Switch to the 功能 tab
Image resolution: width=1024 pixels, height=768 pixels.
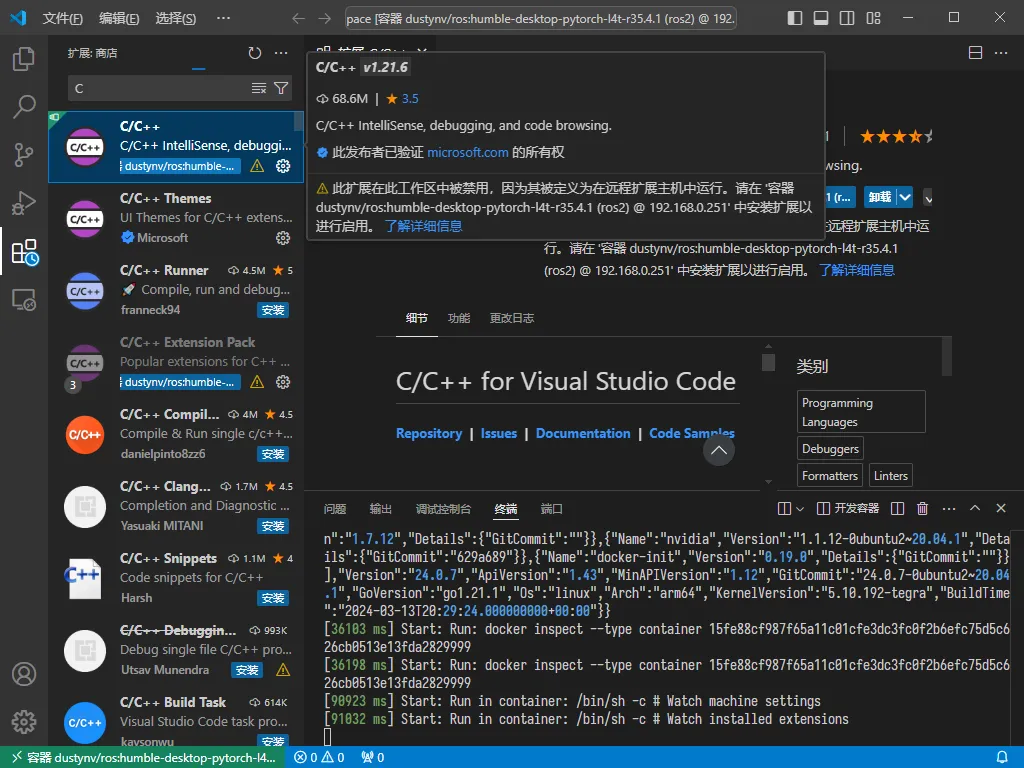[x=458, y=318]
